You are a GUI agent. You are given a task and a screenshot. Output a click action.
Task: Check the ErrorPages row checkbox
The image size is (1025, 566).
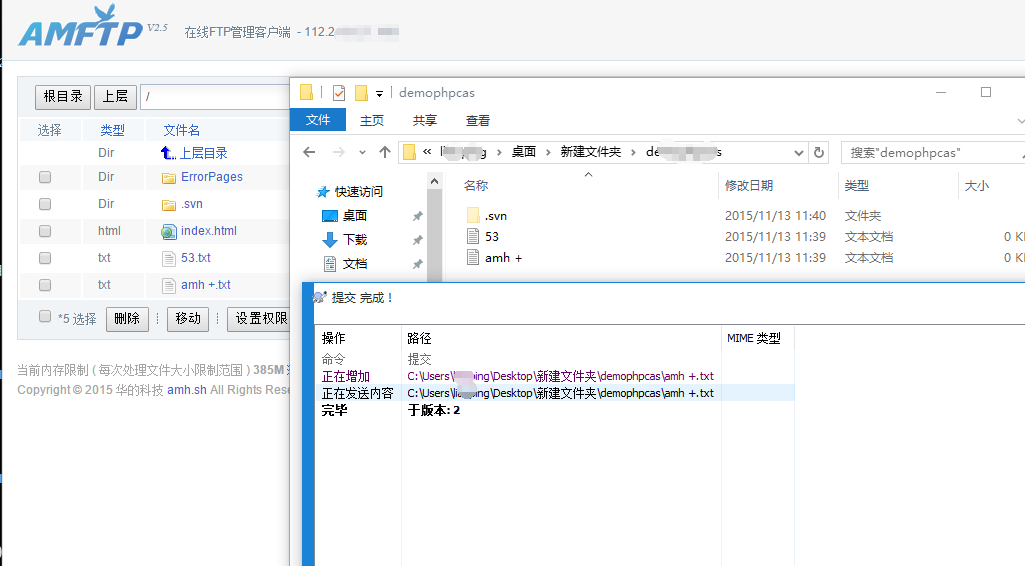coord(45,178)
